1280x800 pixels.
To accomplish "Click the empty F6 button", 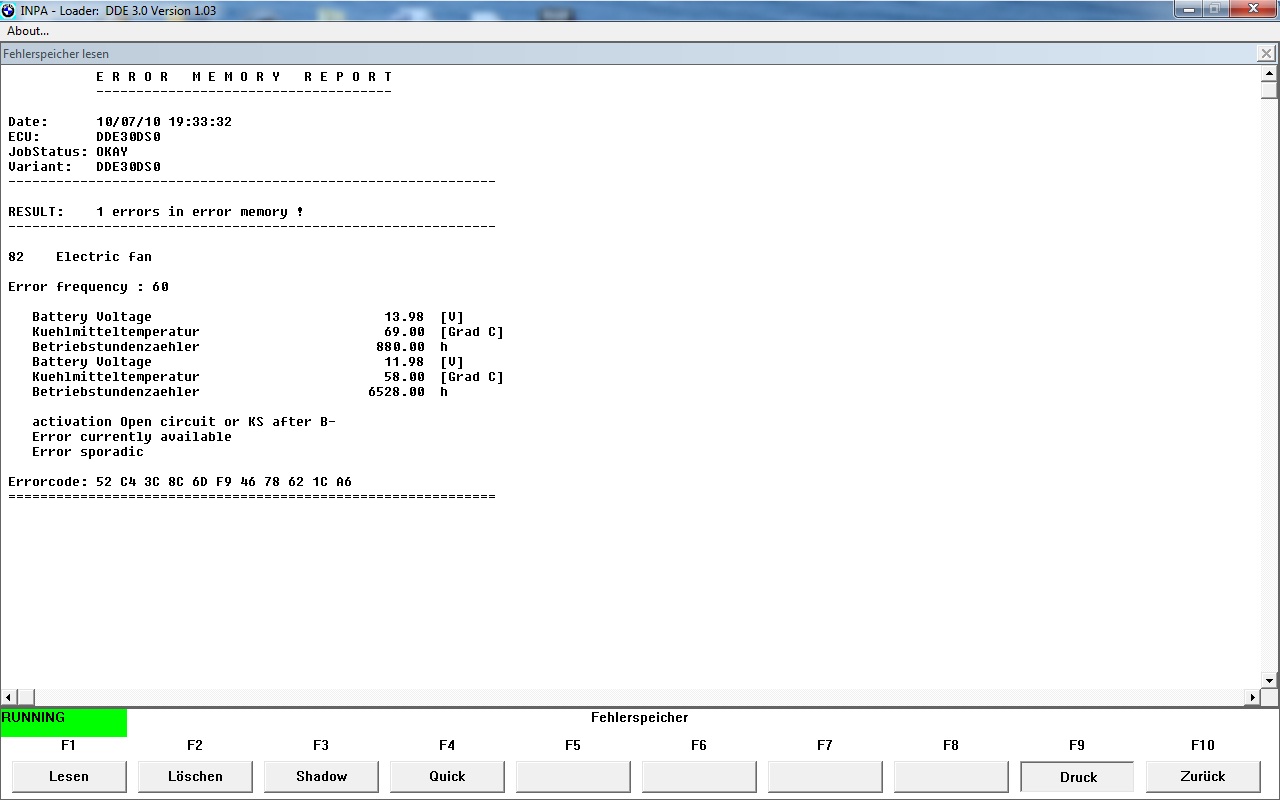I will tap(699, 776).
